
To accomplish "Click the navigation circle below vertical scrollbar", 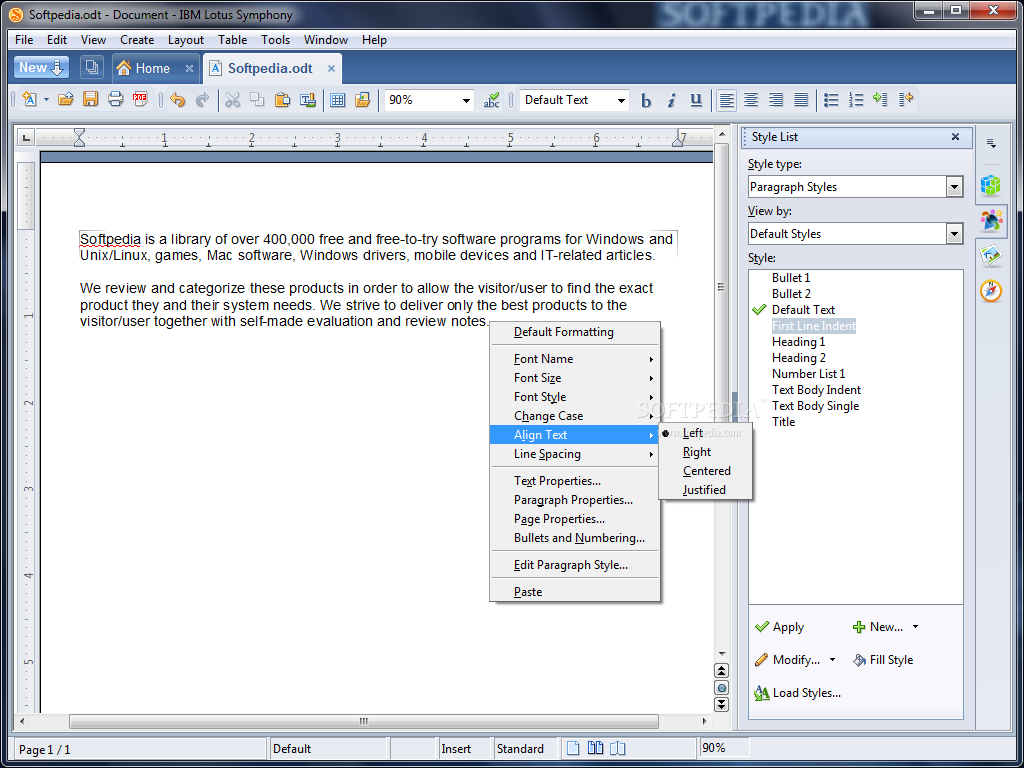I will tap(722, 688).
